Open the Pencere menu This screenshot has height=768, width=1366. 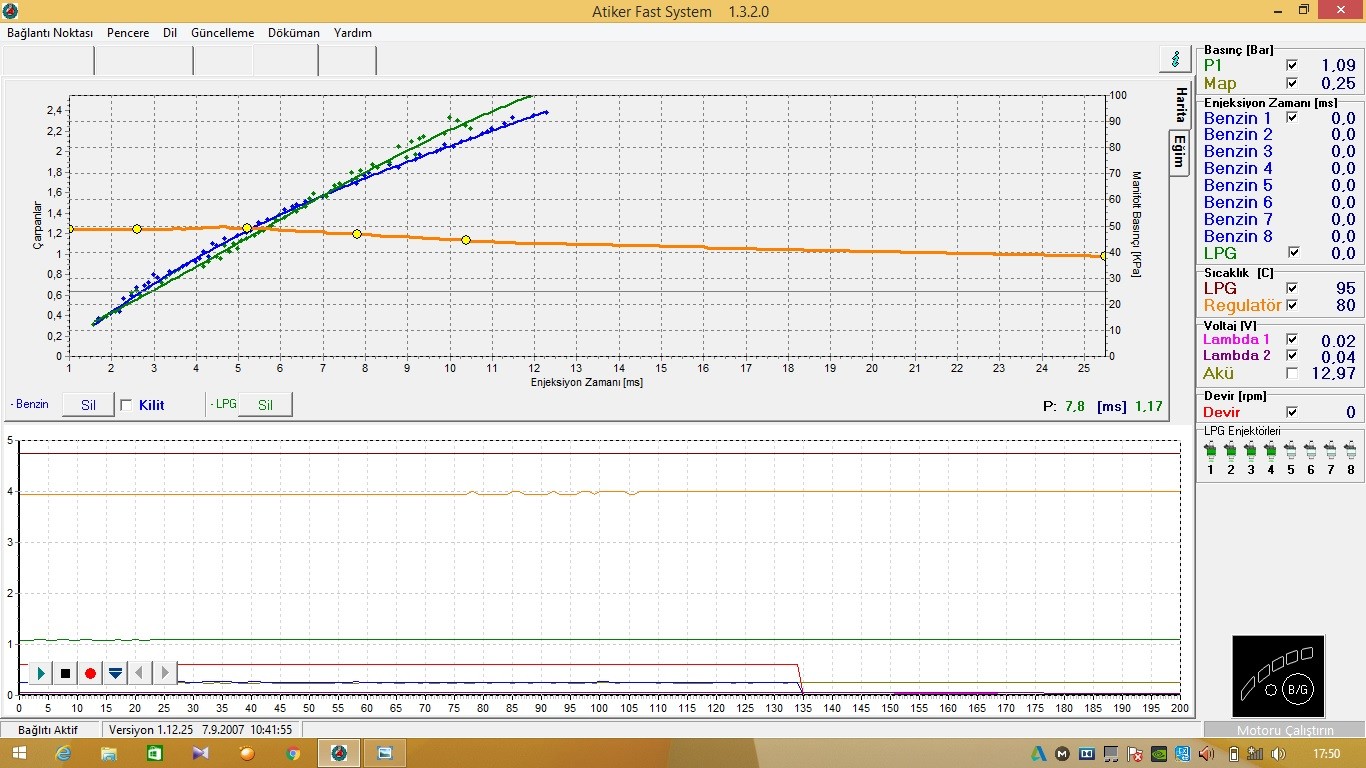128,33
